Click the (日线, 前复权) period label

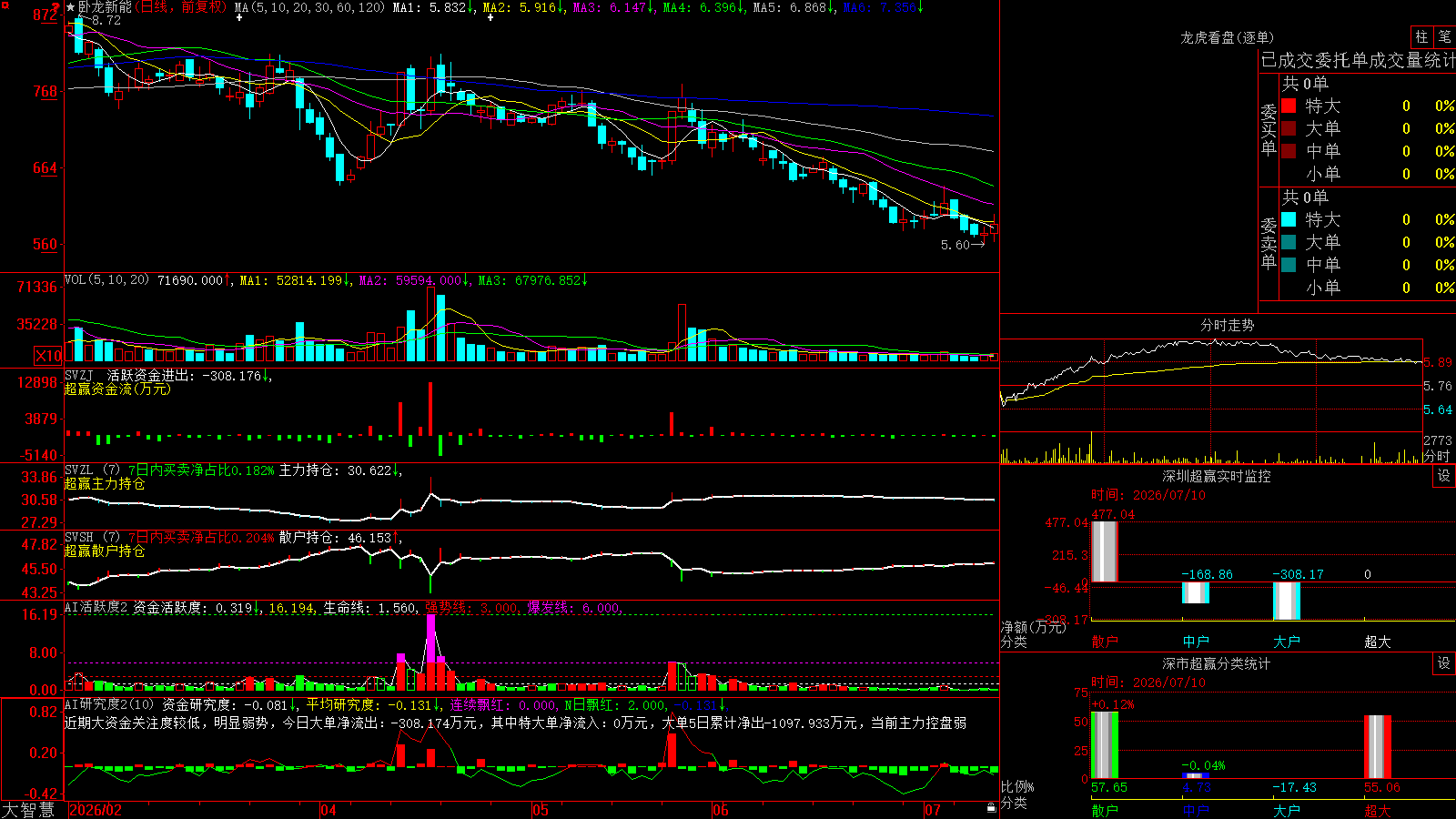pos(182,7)
